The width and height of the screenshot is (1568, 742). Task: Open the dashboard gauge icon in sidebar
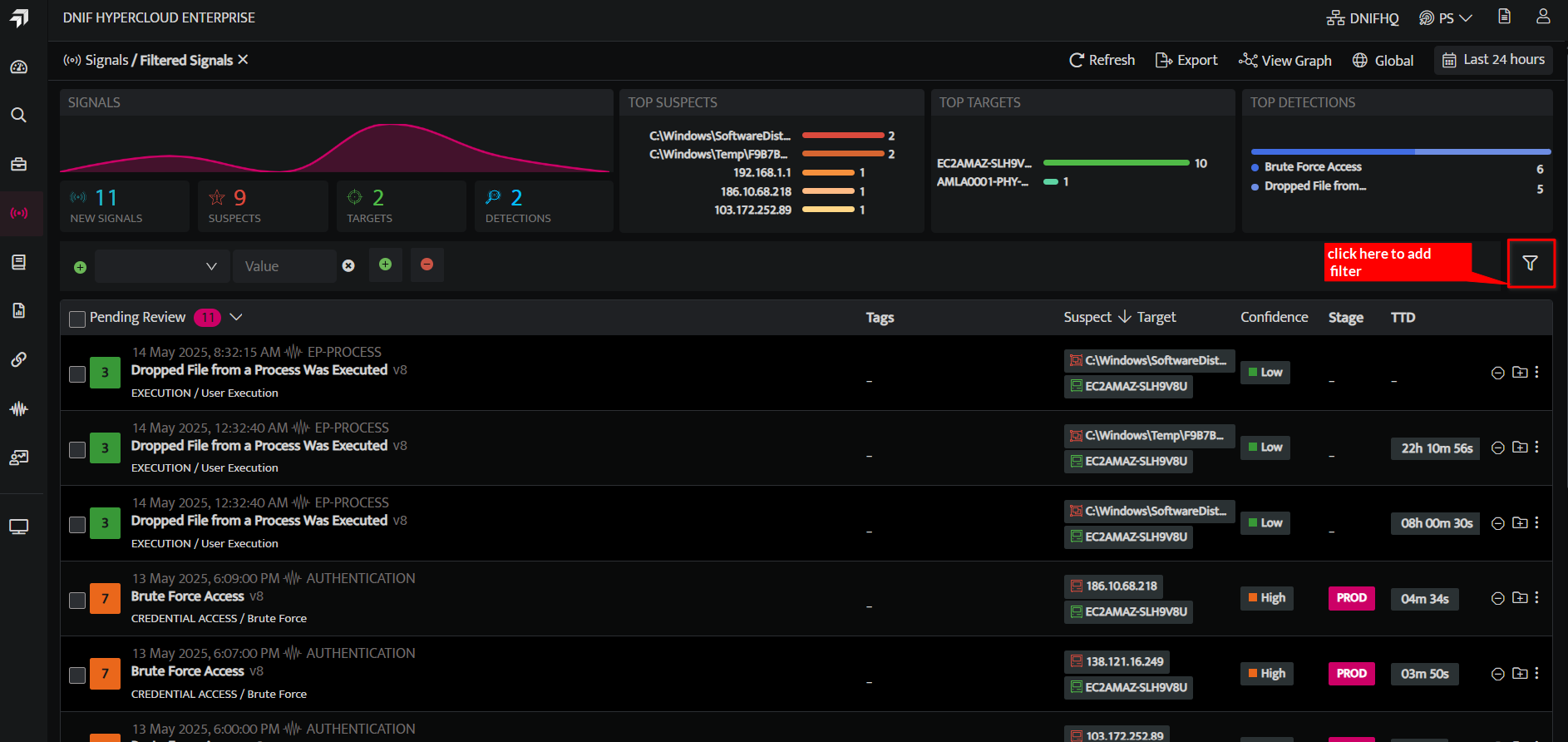point(19,67)
